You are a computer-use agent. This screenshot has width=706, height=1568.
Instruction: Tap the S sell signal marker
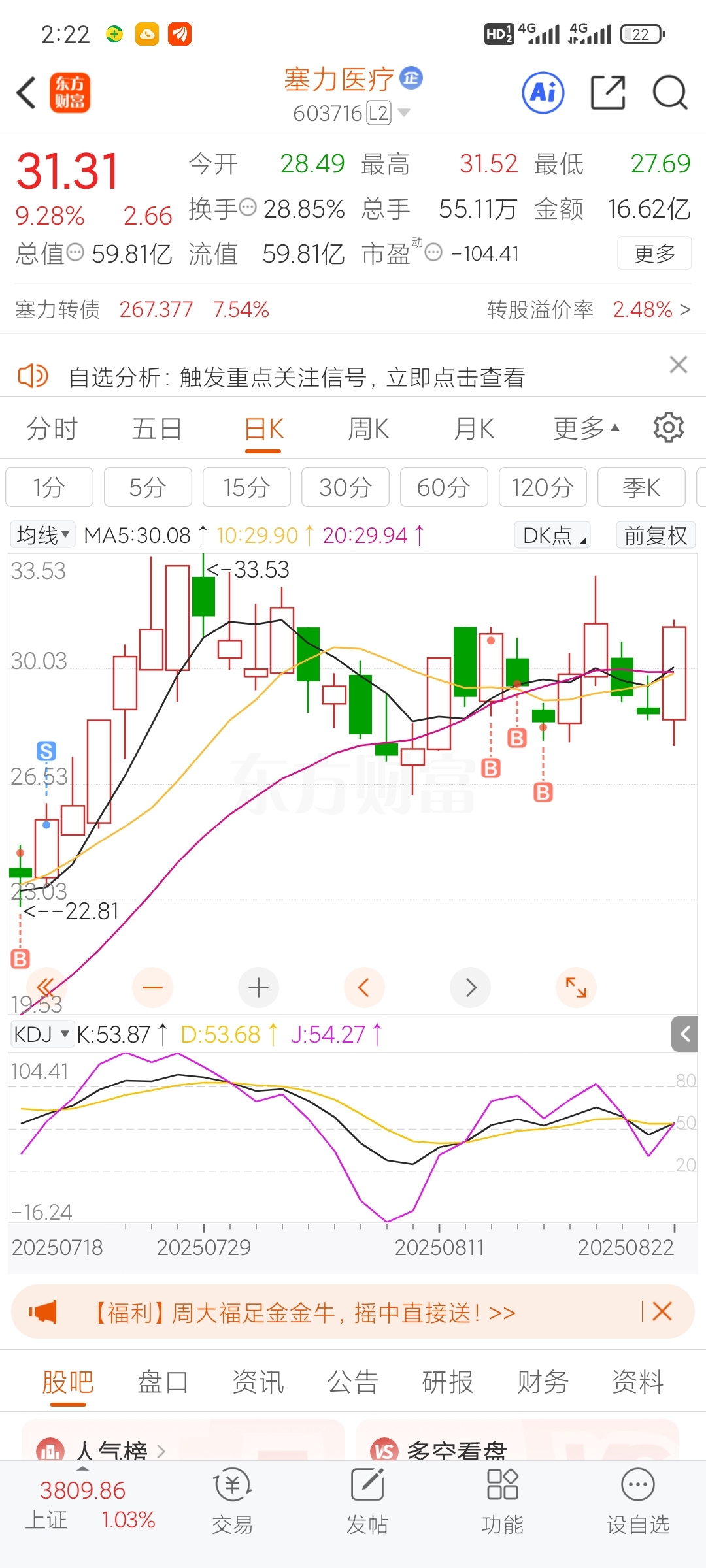pyautogui.click(x=46, y=751)
